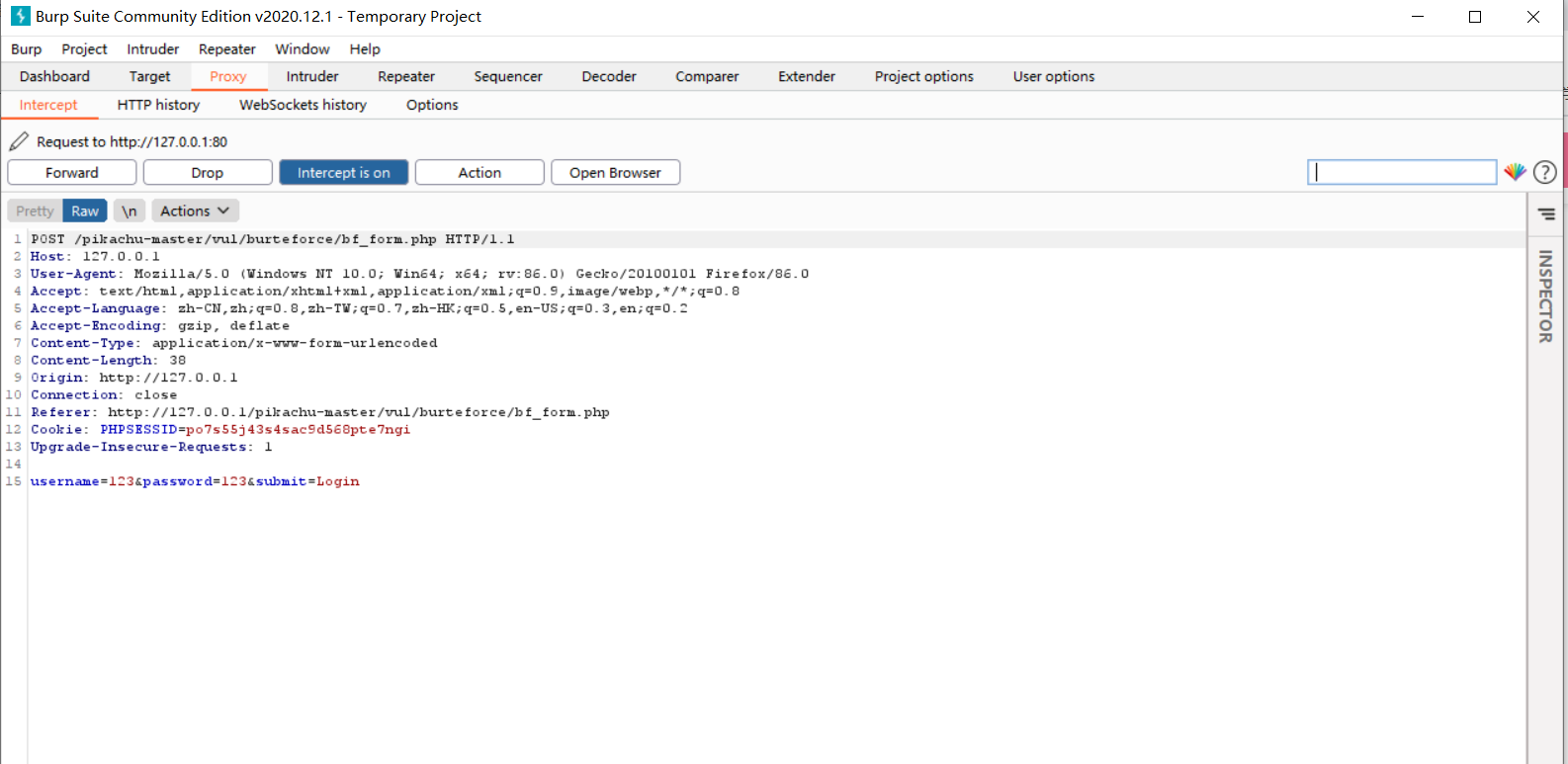Open the Action menu button
The image size is (1568, 764).
(479, 172)
